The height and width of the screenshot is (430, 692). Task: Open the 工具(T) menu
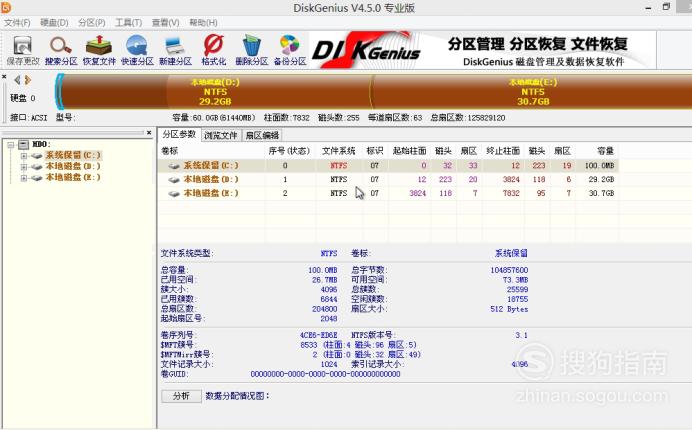[128, 23]
